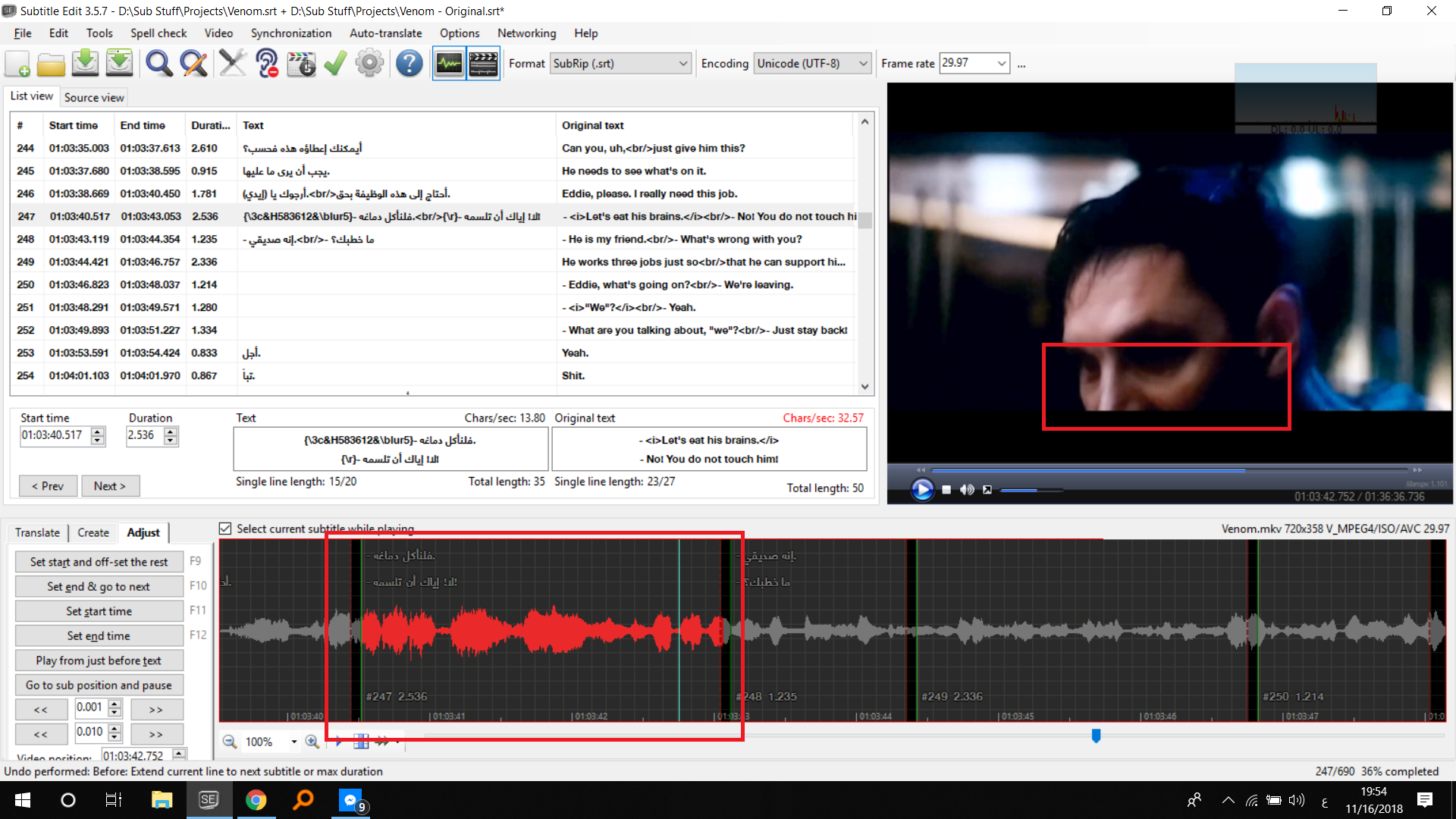Switch to the Source view tab

pos(93,97)
